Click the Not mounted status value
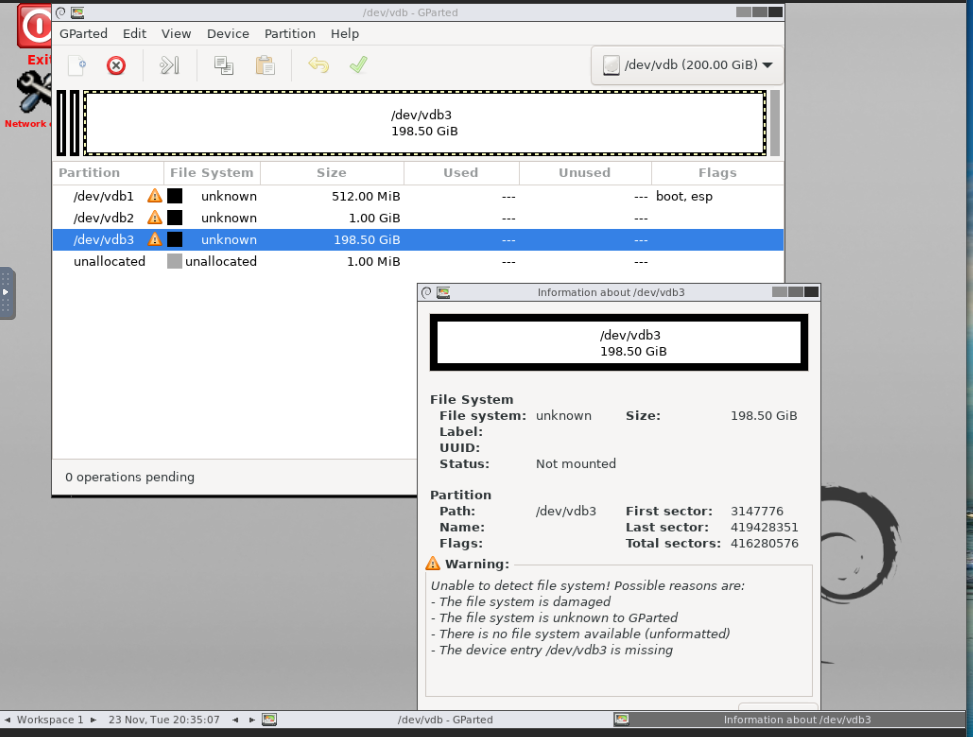 pyautogui.click(x=576, y=463)
